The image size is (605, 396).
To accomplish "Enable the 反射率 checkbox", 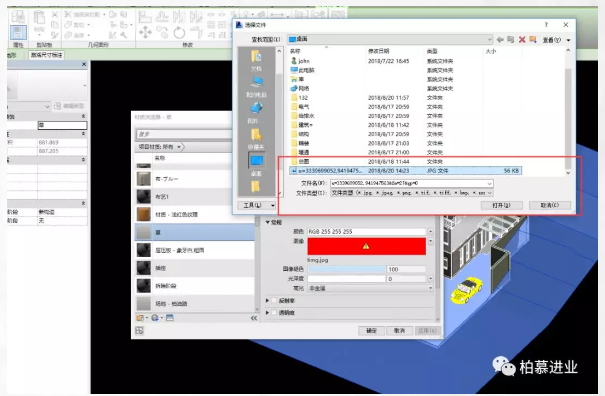I will tap(274, 300).
